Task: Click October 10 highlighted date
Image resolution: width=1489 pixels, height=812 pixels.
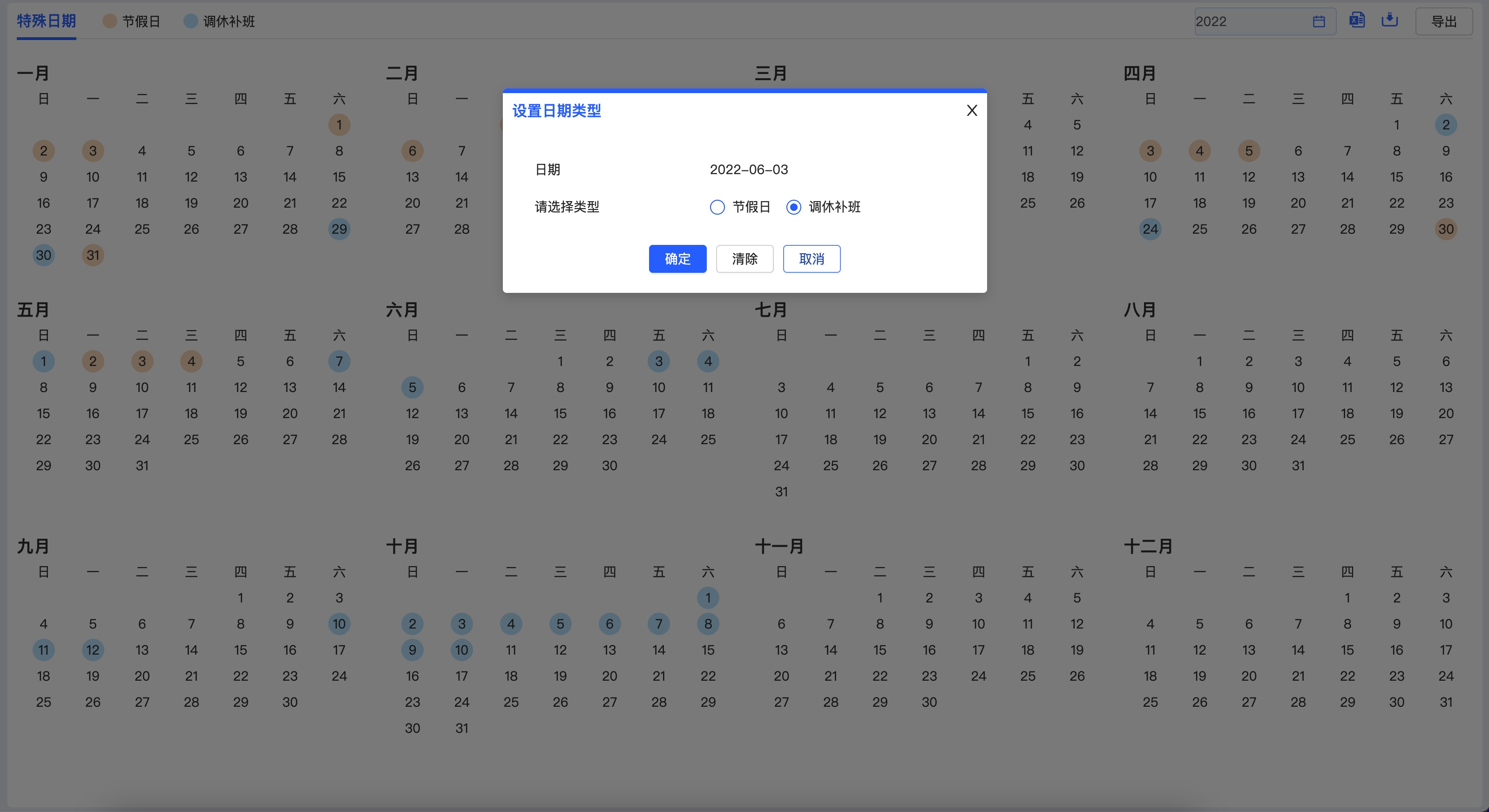Action: tap(461, 650)
